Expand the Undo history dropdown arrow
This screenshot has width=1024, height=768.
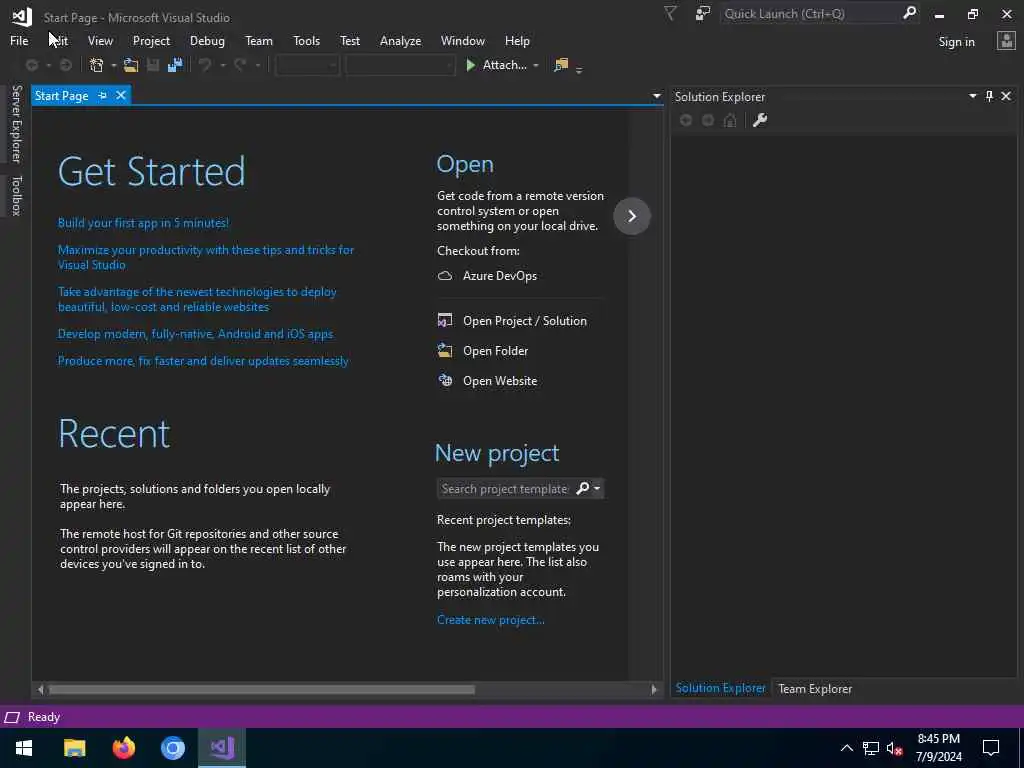tap(222, 65)
